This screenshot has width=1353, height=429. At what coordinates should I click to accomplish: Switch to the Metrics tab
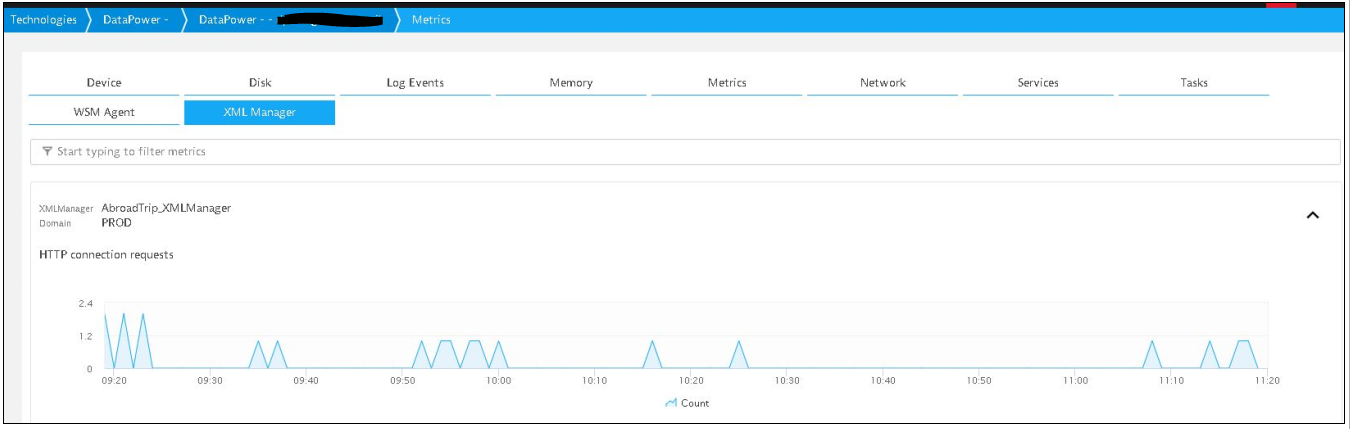[x=727, y=83]
